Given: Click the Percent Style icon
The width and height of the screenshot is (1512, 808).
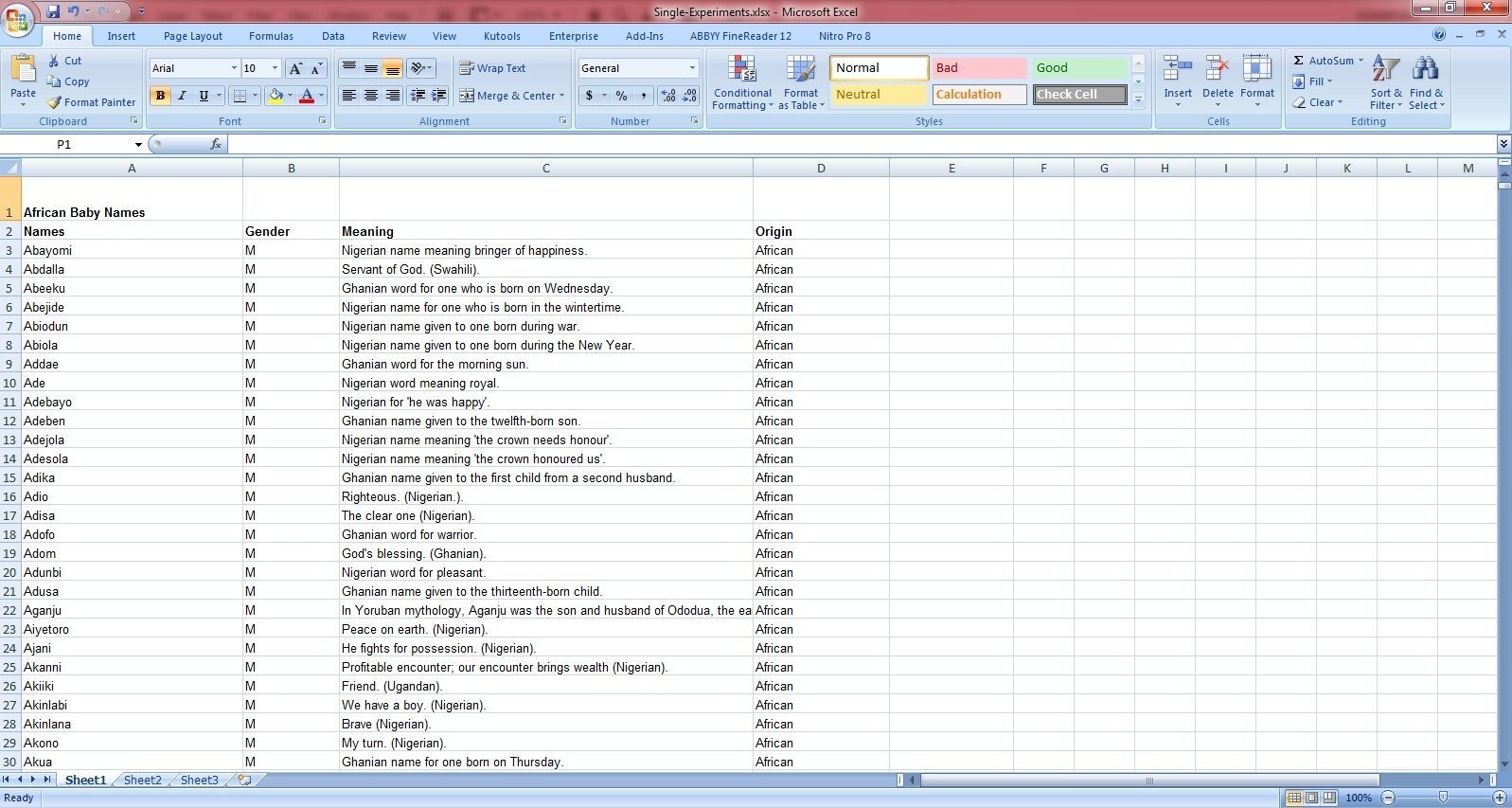Looking at the screenshot, I should [621, 96].
